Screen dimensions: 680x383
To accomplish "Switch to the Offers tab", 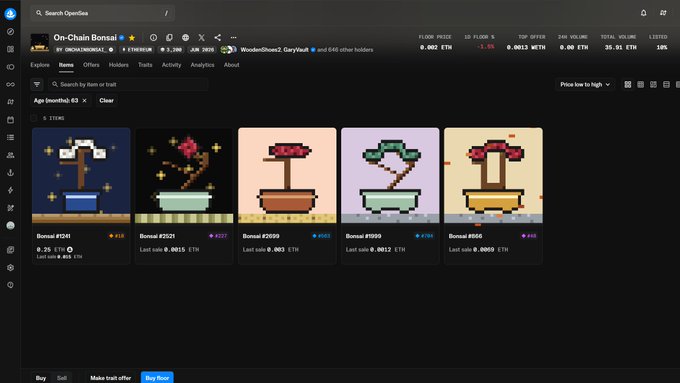I will 91,65.
